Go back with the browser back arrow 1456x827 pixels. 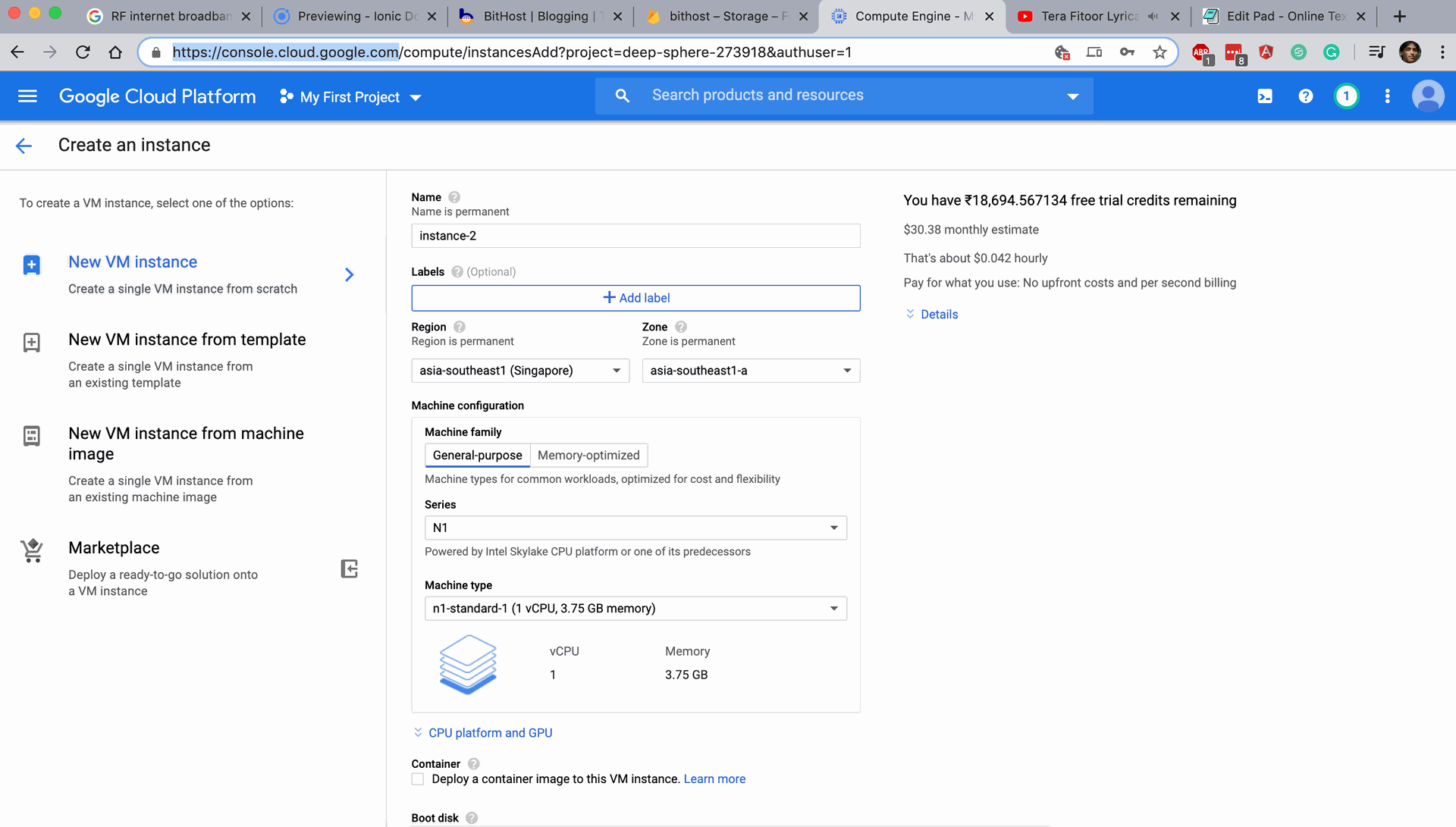coord(17,52)
